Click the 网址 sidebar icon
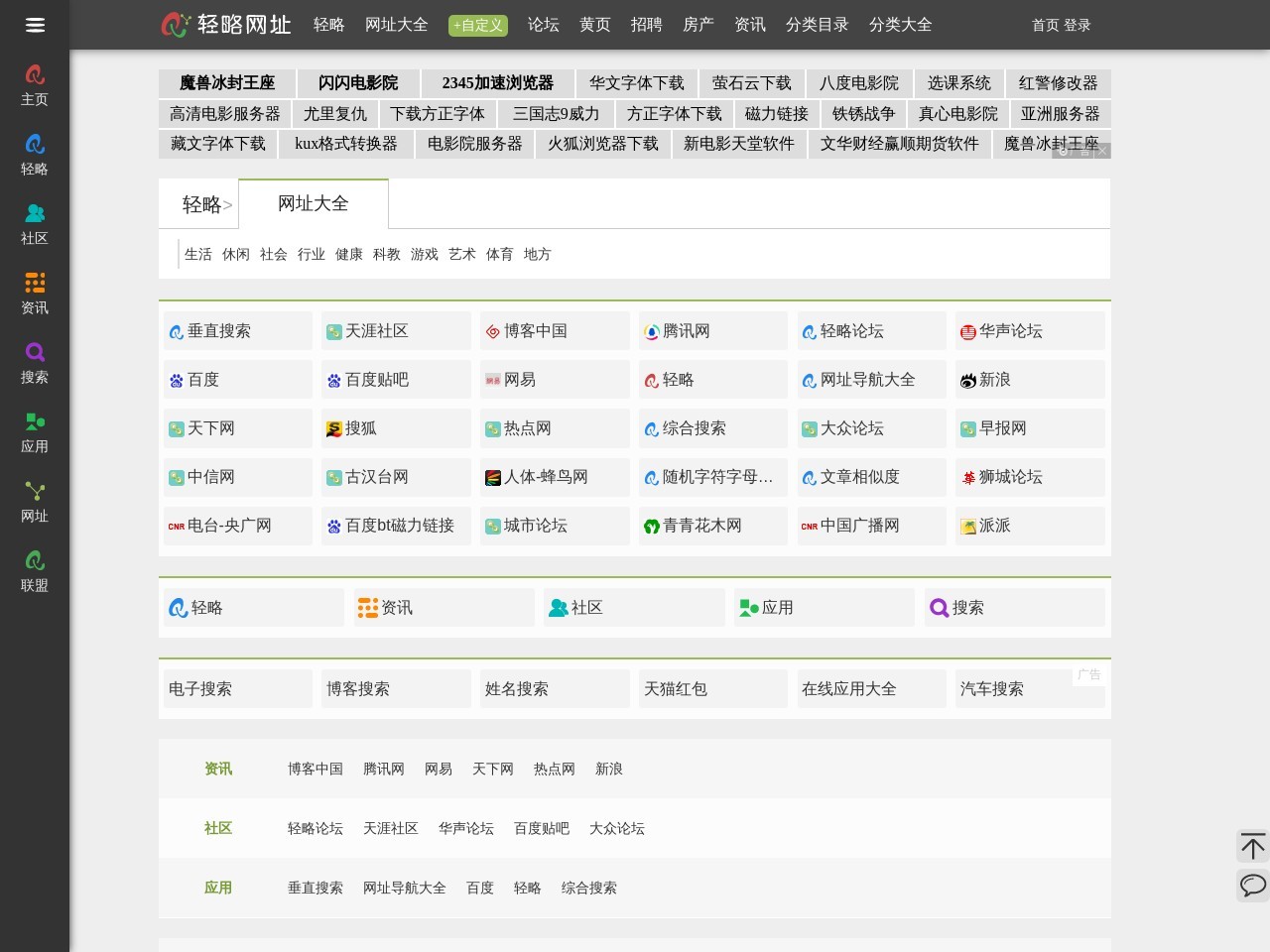This screenshot has height=952, width=1270. coord(35,501)
